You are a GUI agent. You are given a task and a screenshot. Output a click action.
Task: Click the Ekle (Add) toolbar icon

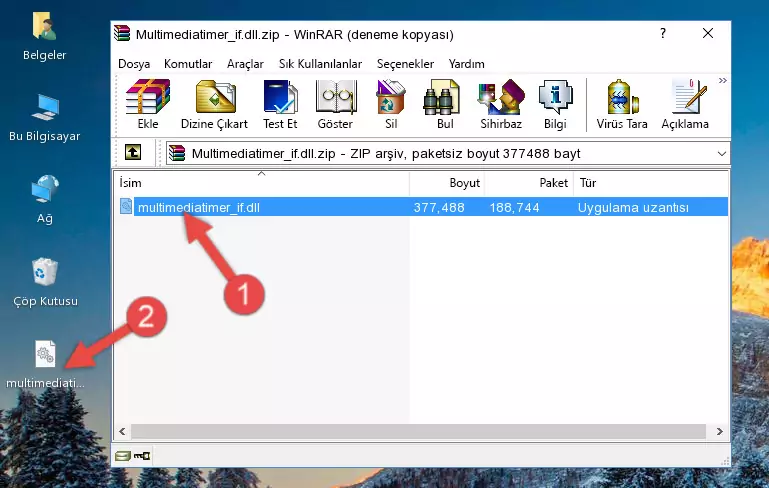pyautogui.click(x=148, y=104)
